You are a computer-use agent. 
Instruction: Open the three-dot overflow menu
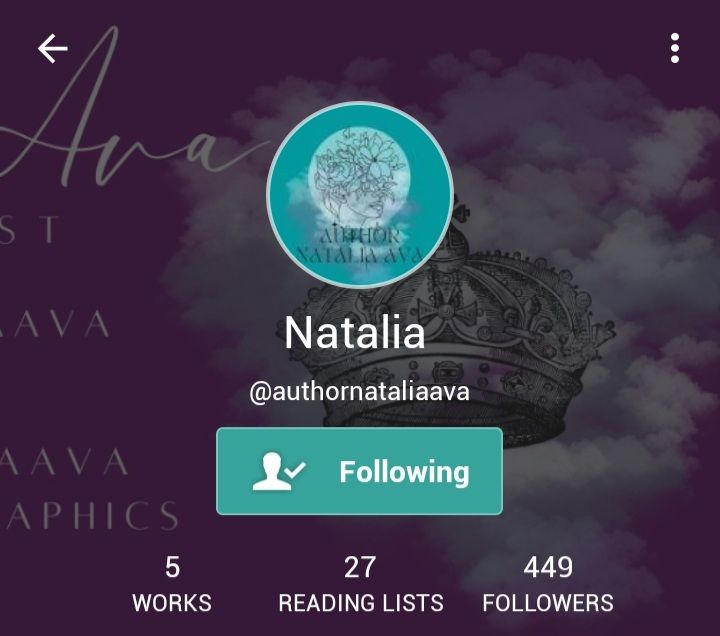click(x=675, y=48)
